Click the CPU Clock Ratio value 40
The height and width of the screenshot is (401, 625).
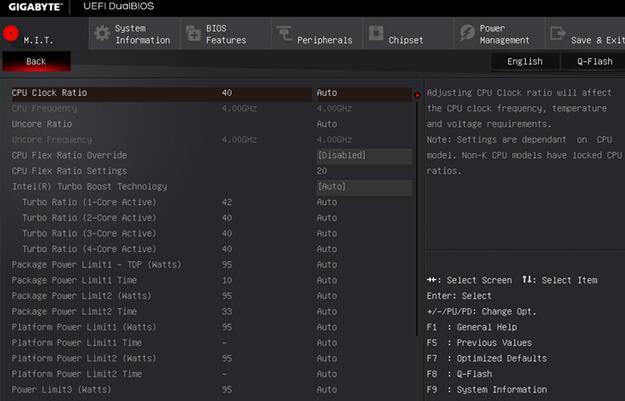pyautogui.click(x=227, y=93)
